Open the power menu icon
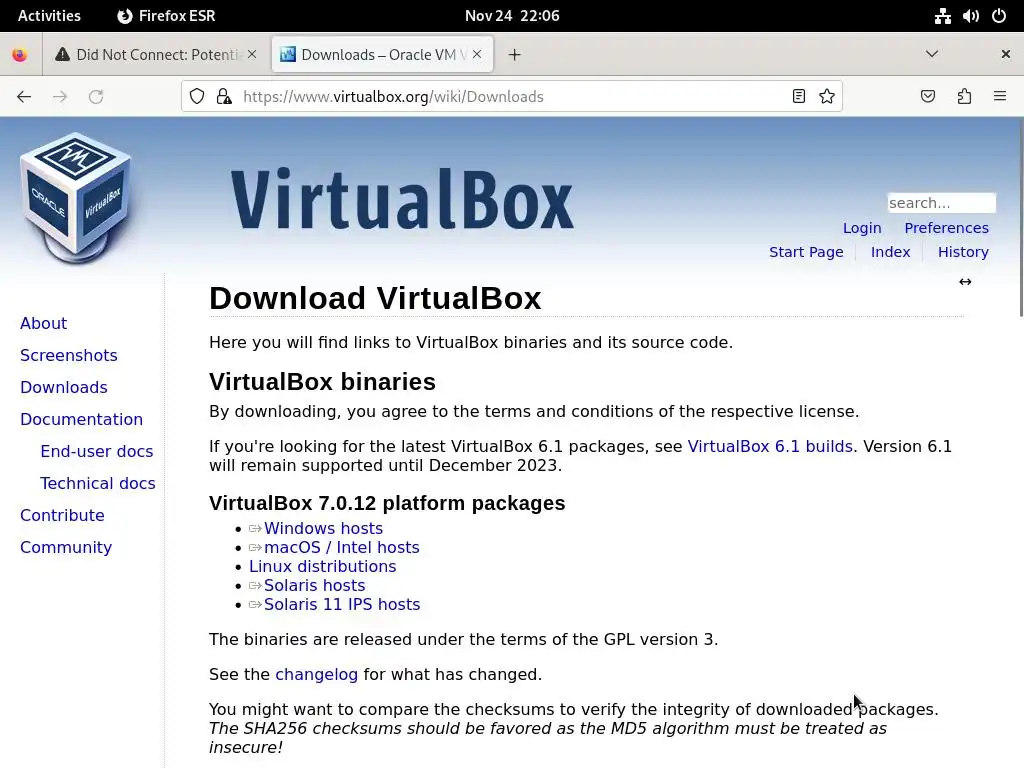Viewport: 1024px width, 768px height. (999, 16)
